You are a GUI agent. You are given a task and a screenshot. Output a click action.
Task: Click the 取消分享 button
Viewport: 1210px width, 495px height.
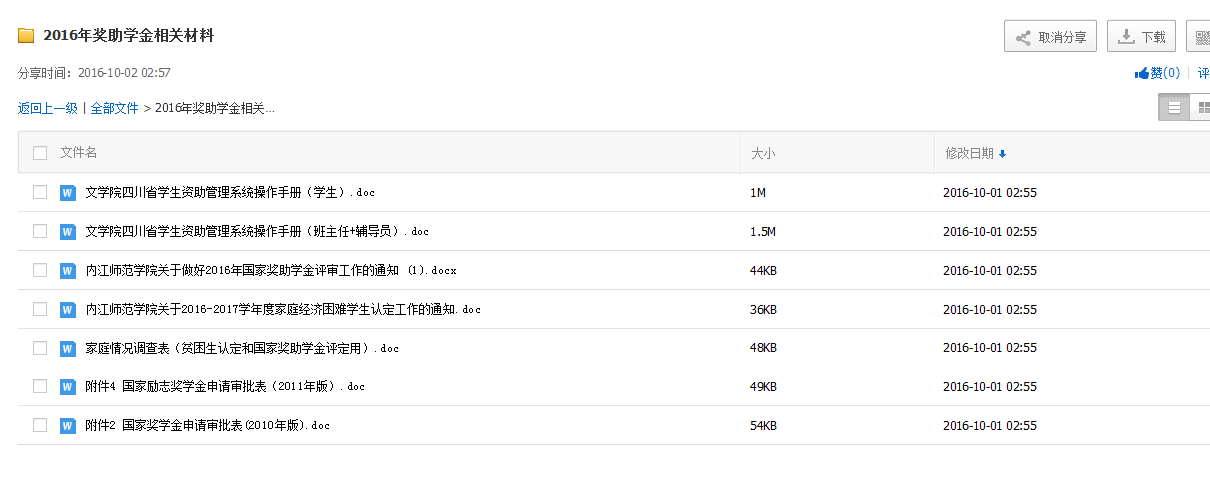pyautogui.click(x=1050, y=37)
